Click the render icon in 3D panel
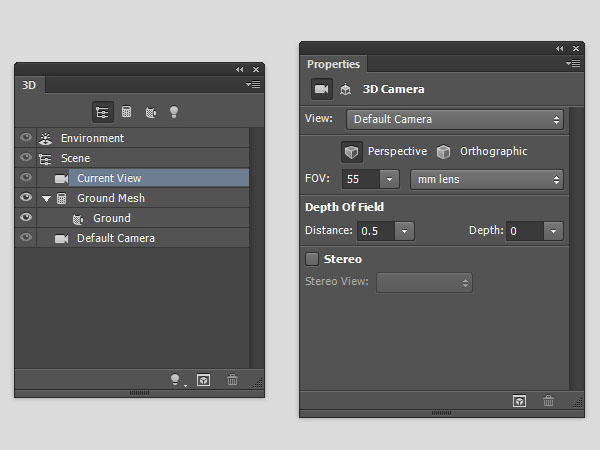This screenshot has height=450, width=600. point(204,380)
